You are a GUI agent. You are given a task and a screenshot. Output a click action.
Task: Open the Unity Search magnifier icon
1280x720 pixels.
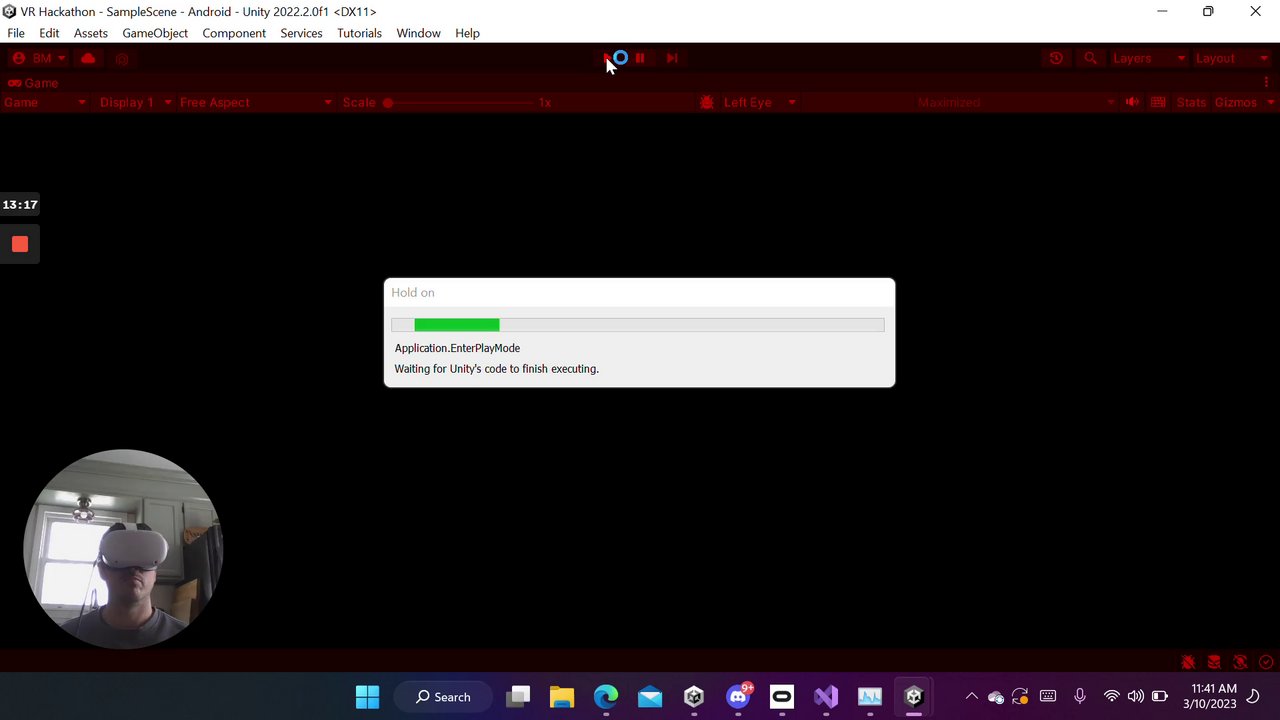click(1091, 58)
